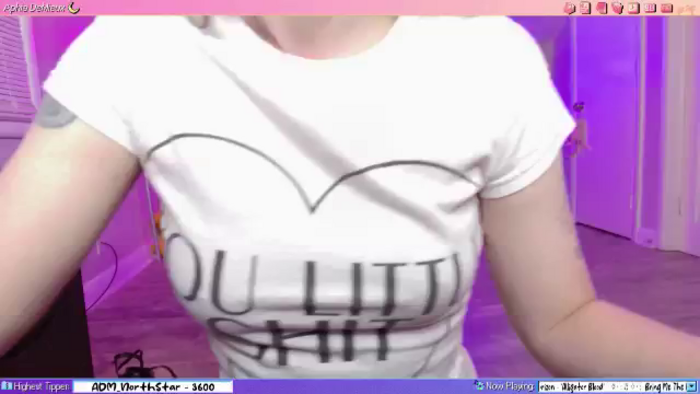
Task: Click the crescent moon icon beside the title
Action: (74, 8)
